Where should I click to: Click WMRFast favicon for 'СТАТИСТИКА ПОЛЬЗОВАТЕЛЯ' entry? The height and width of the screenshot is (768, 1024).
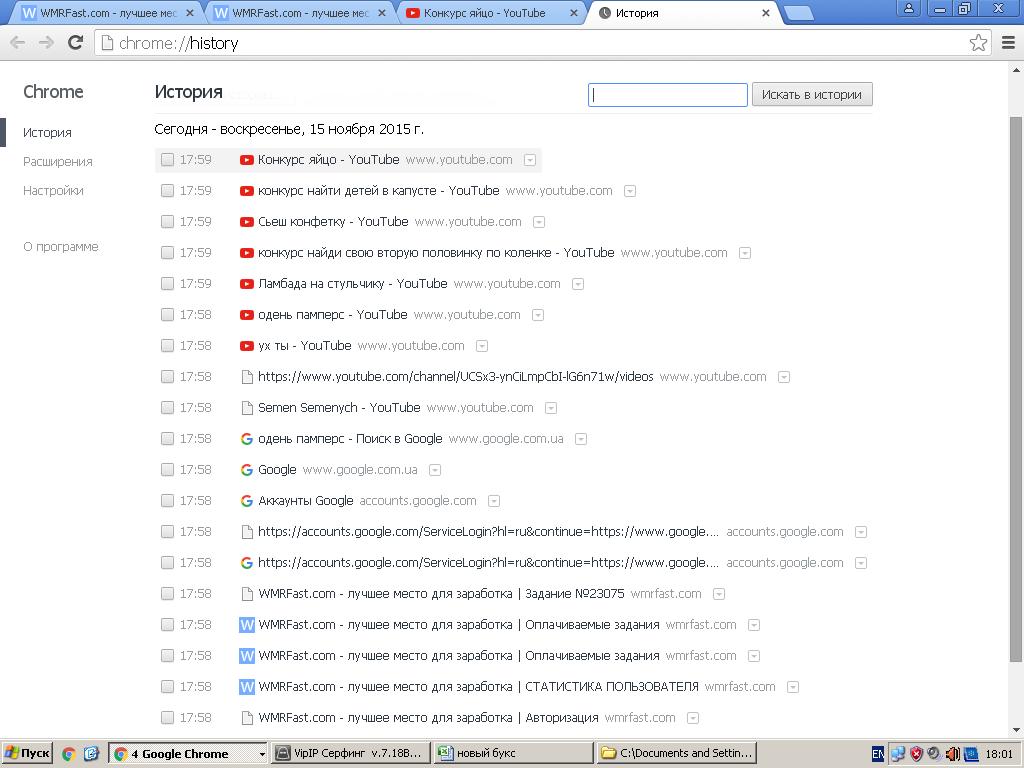coord(247,687)
